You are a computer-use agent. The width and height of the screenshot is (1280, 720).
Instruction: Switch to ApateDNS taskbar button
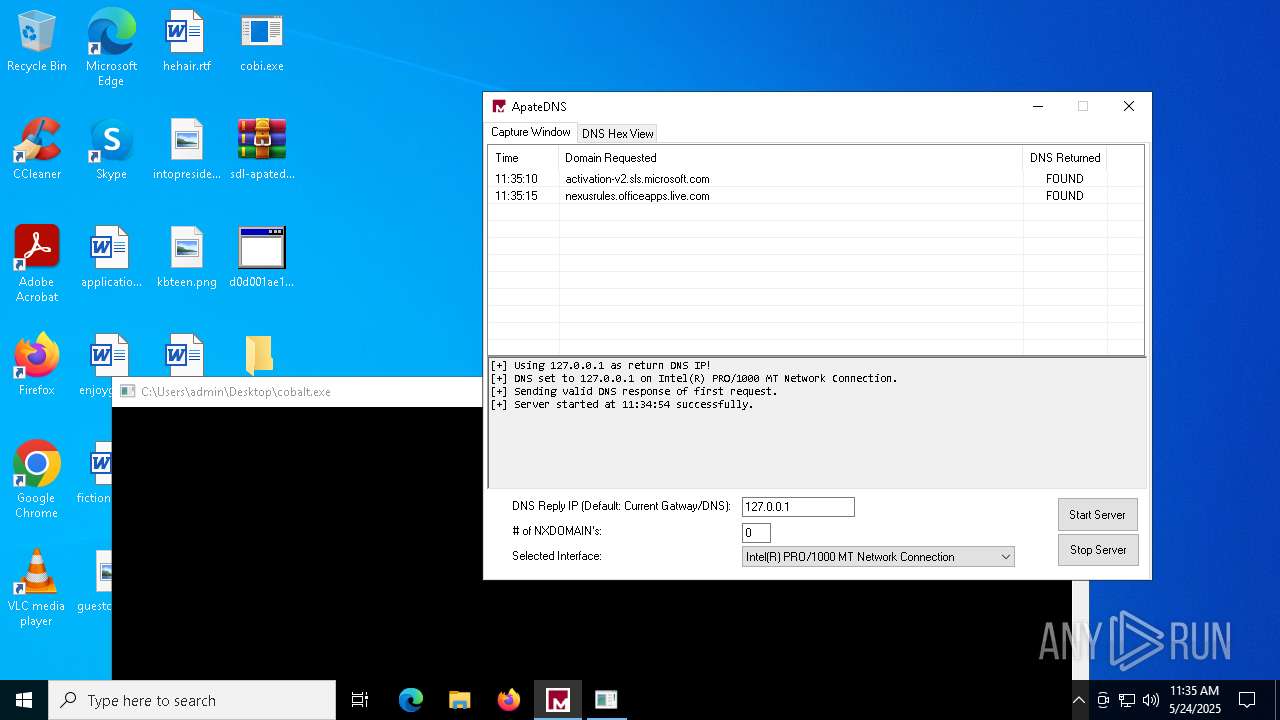tap(558, 700)
